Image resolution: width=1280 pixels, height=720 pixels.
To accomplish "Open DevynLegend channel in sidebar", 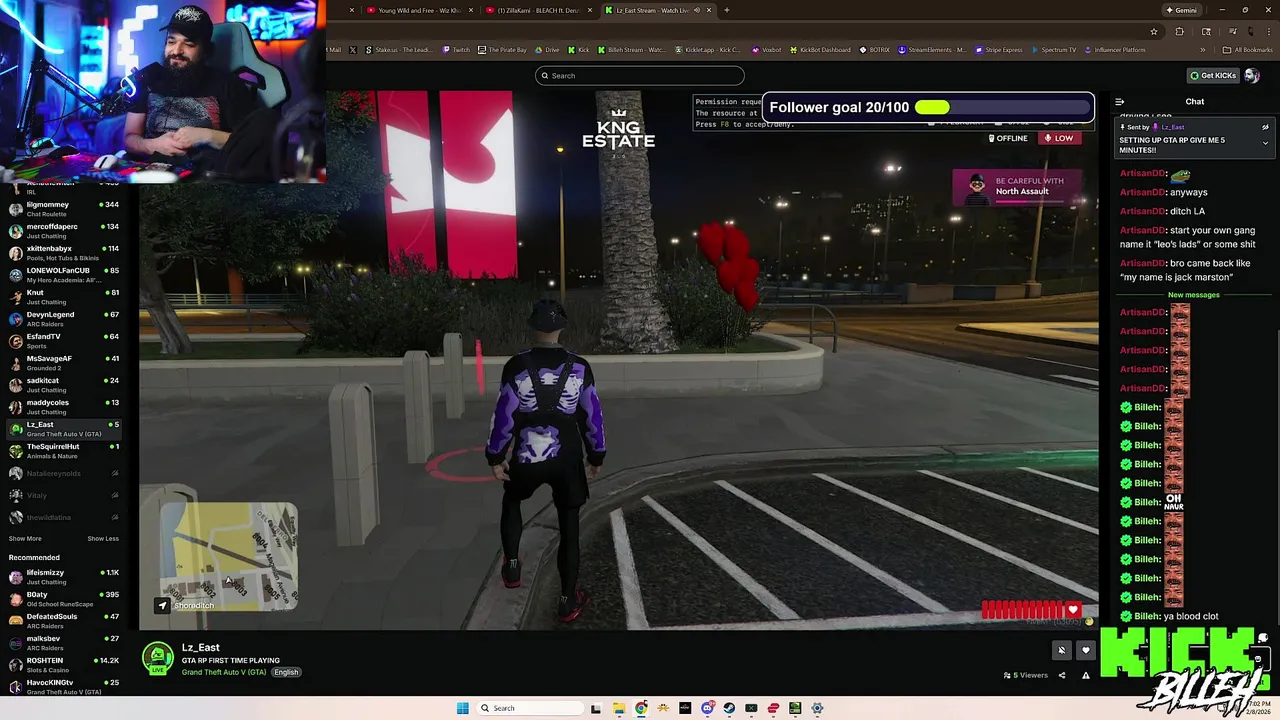I will [x=65, y=319].
